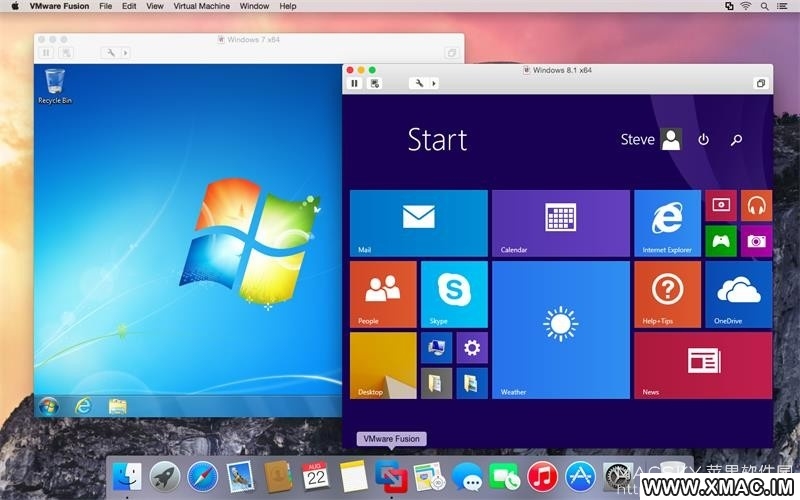Screen dimensions: 800x500
Task: Open Windows 7 VM settings wrench
Action: coord(111,53)
